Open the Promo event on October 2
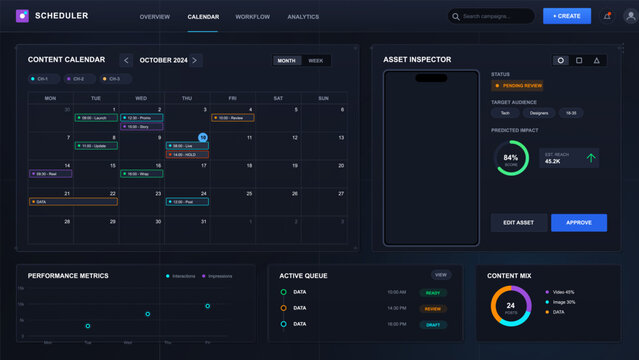The height and width of the screenshot is (360, 639). pos(142,118)
